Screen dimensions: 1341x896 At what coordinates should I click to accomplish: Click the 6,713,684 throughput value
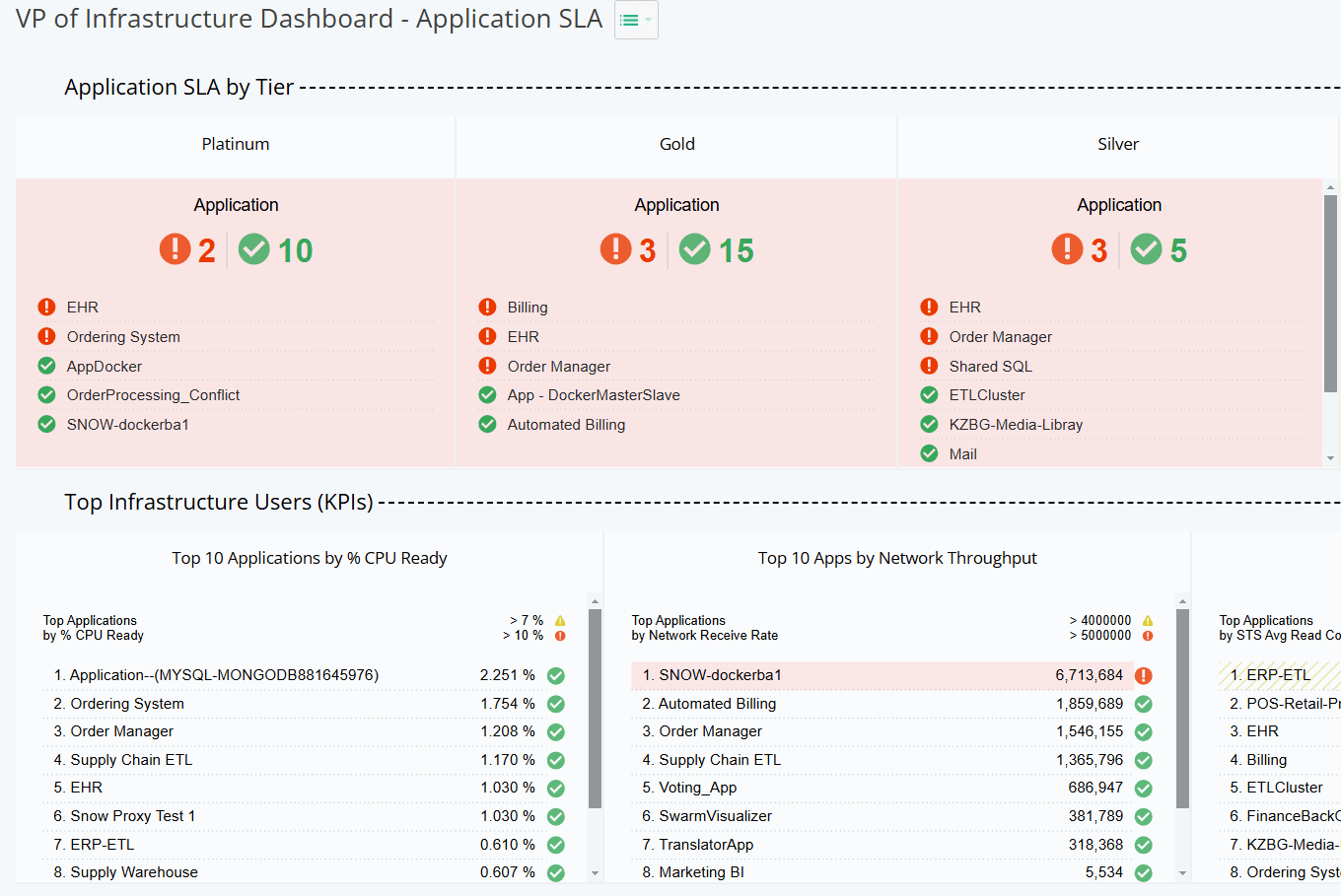pyautogui.click(x=1090, y=675)
